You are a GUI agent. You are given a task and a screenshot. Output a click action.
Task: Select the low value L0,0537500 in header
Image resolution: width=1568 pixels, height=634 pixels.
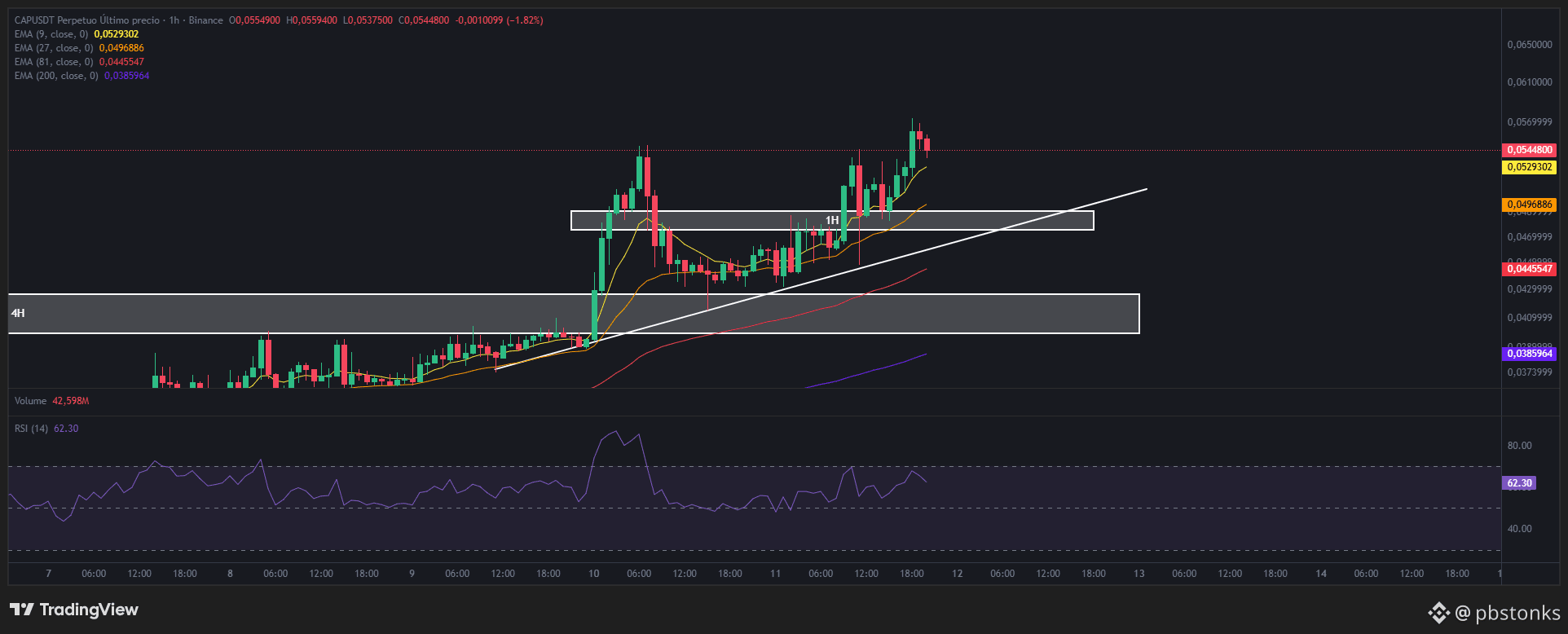coord(368,20)
